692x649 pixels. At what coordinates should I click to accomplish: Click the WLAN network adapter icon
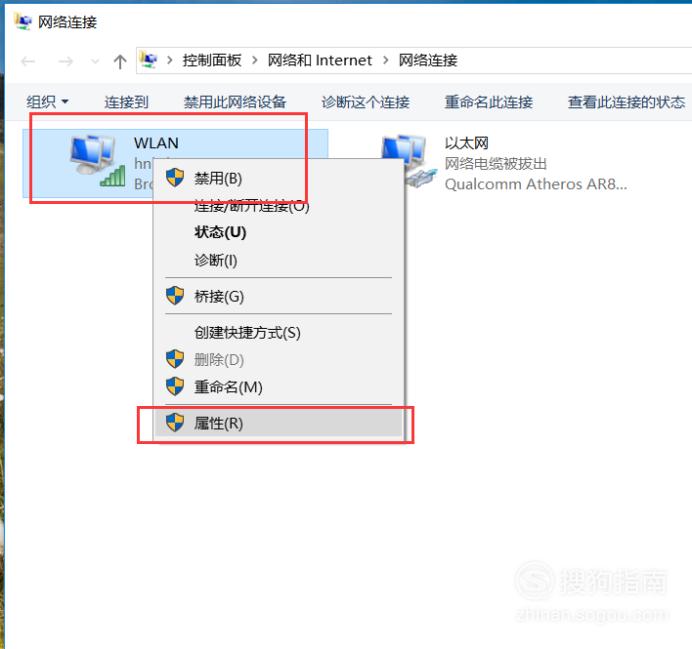point(98,161)
